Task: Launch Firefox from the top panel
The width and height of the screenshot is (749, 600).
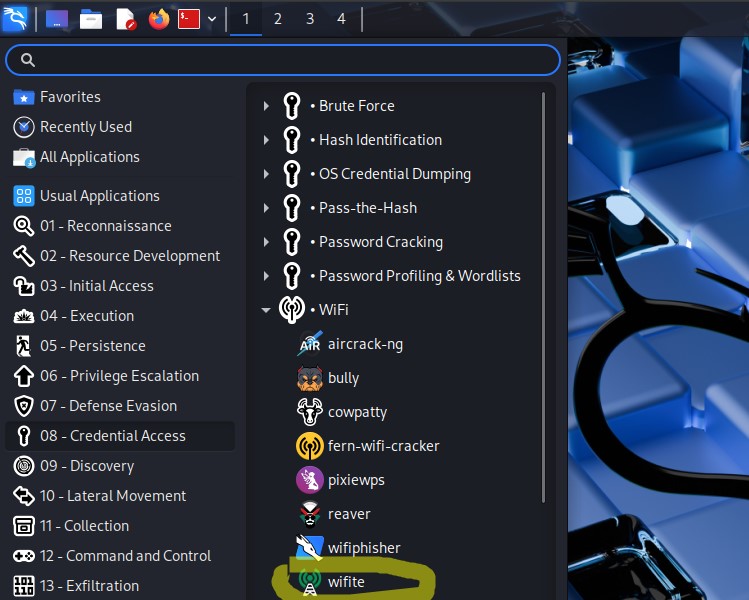Action: tap(159, 19)
